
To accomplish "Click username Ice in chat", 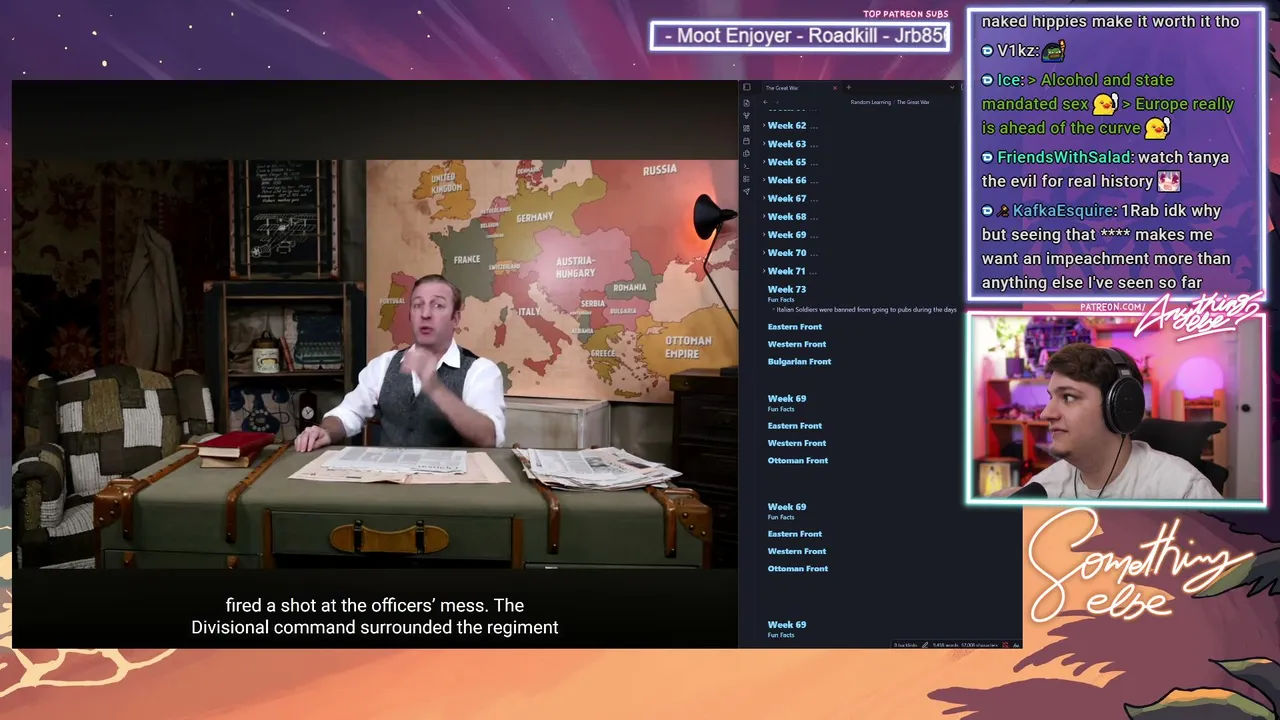I will (x=1010, y=80).
